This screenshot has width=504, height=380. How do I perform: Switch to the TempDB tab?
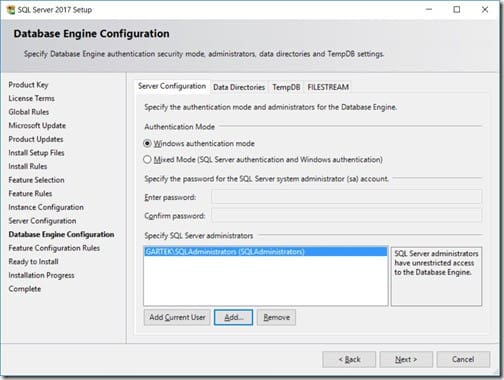point(286,87)
